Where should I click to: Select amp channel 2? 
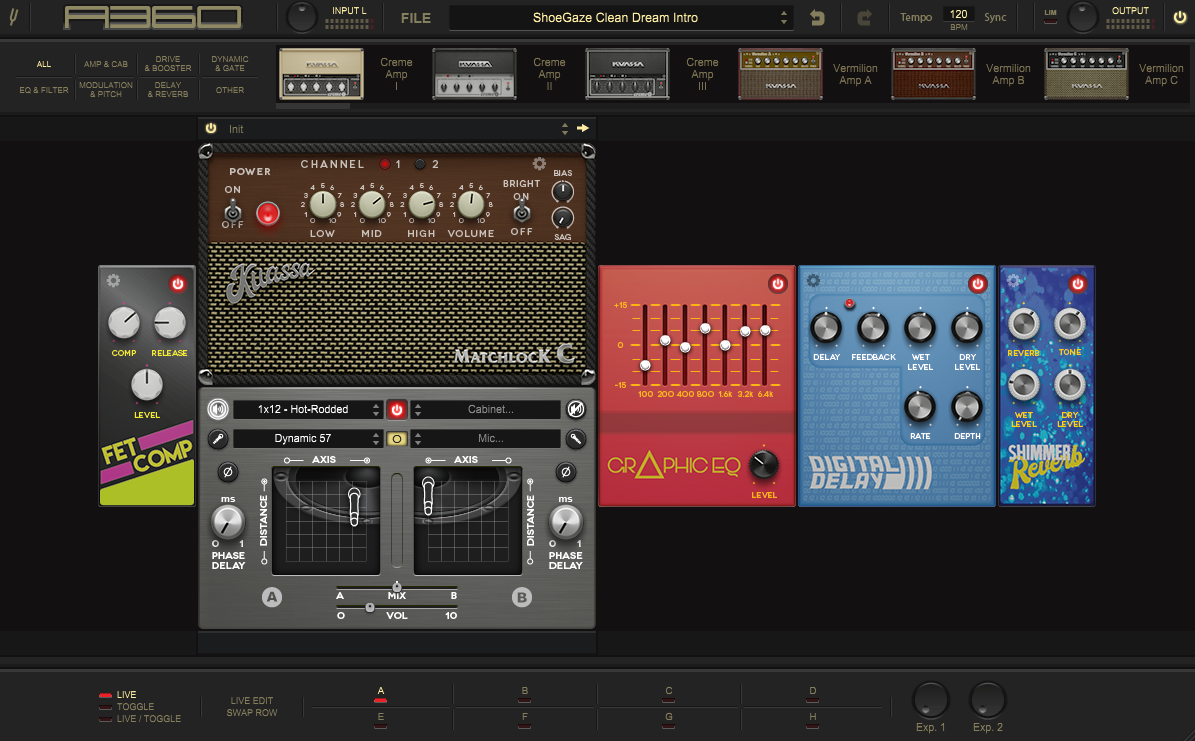[420, 164]
